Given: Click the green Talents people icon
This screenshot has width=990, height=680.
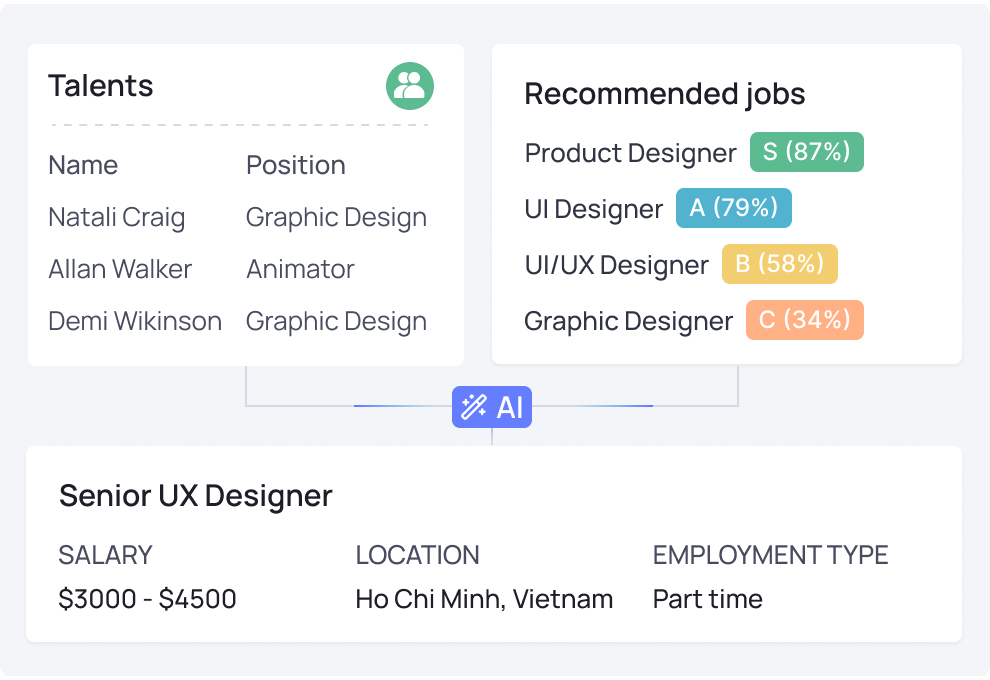Looking at the screenshot, I should (410, 86).
